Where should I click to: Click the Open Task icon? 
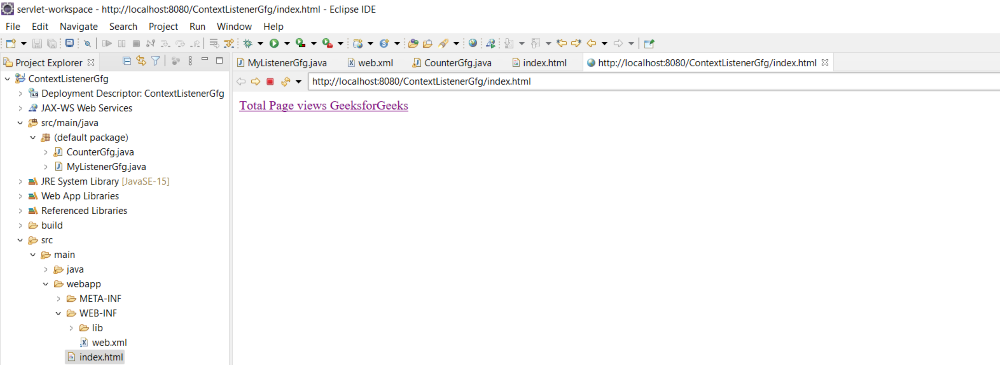pyautogui.click(x=428, y=43)
